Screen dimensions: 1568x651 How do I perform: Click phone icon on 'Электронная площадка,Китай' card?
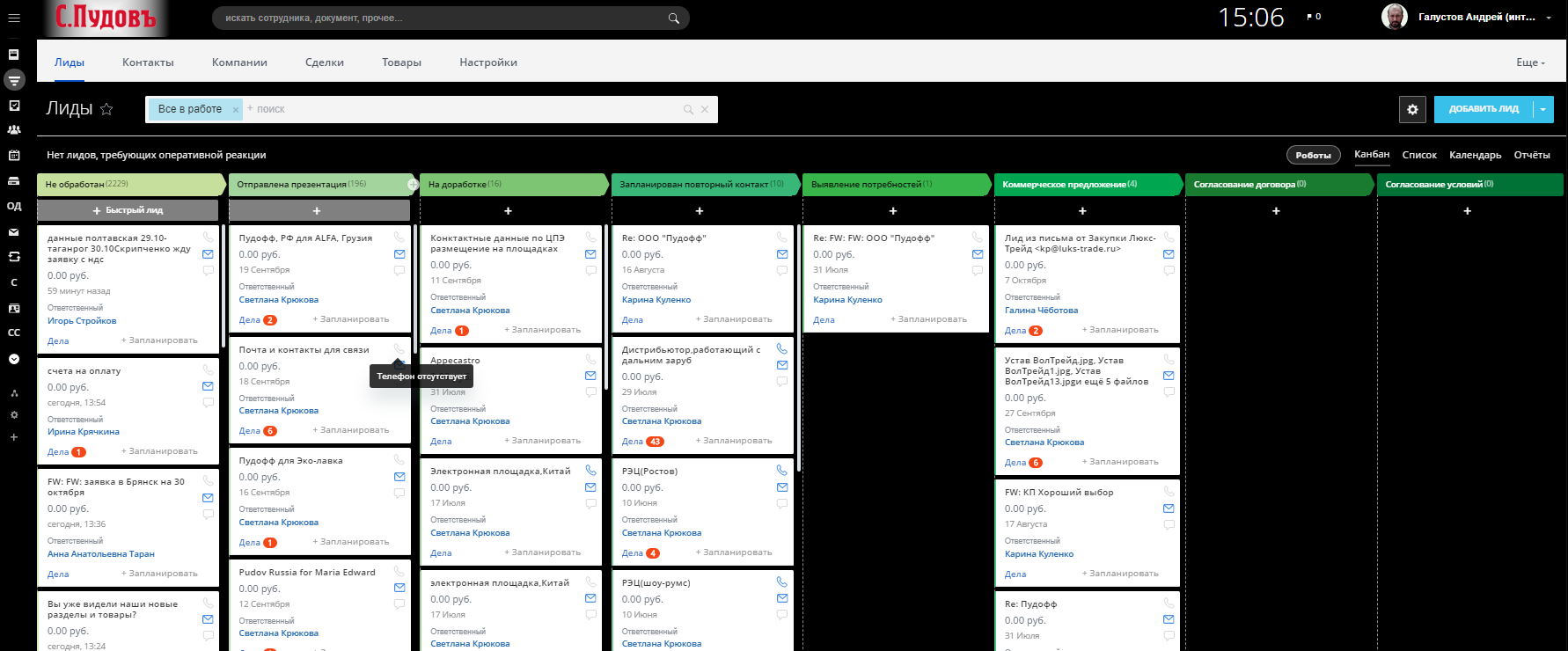coord(590,471)
